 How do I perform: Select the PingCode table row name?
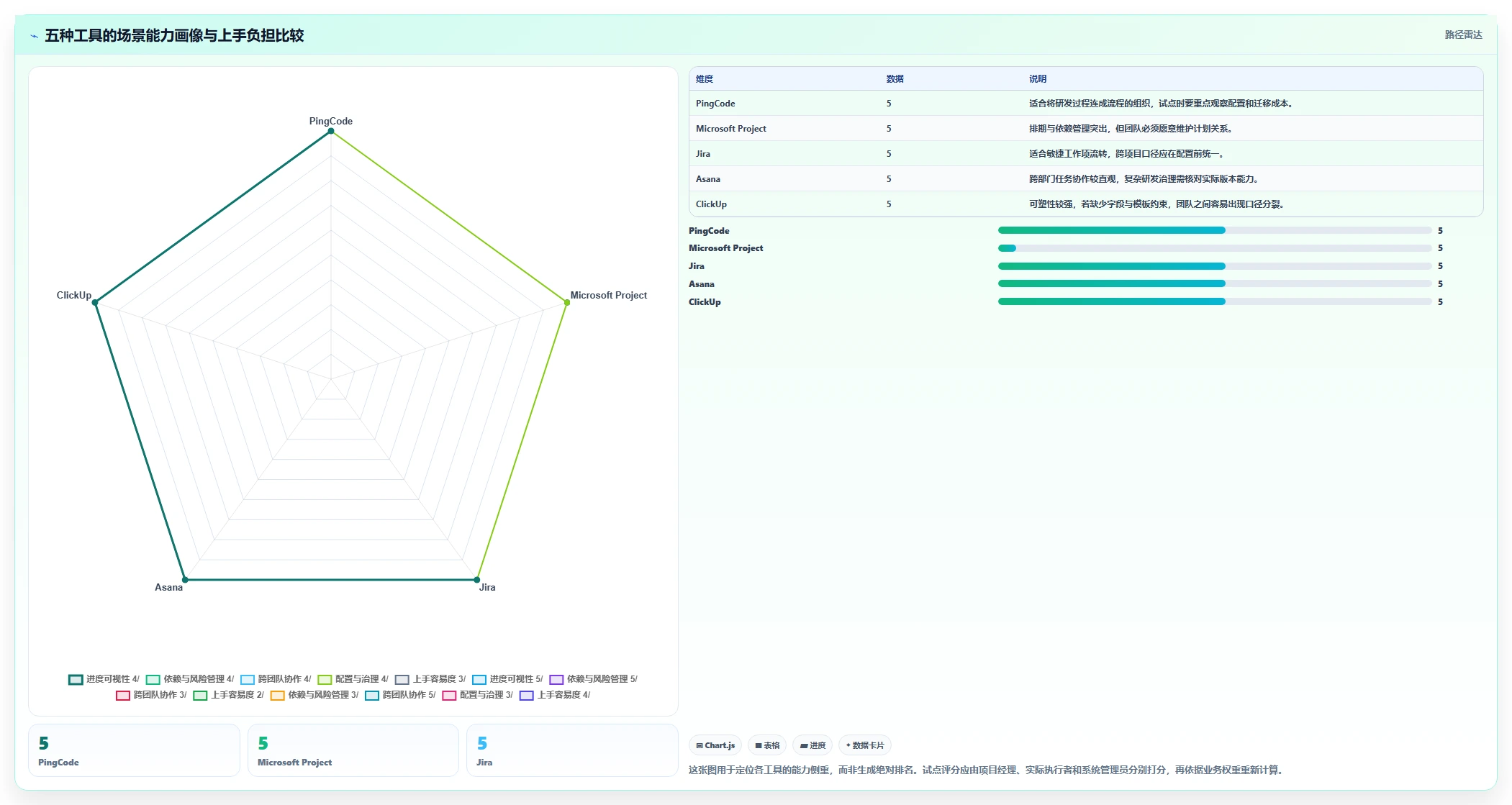coord(715,104)
